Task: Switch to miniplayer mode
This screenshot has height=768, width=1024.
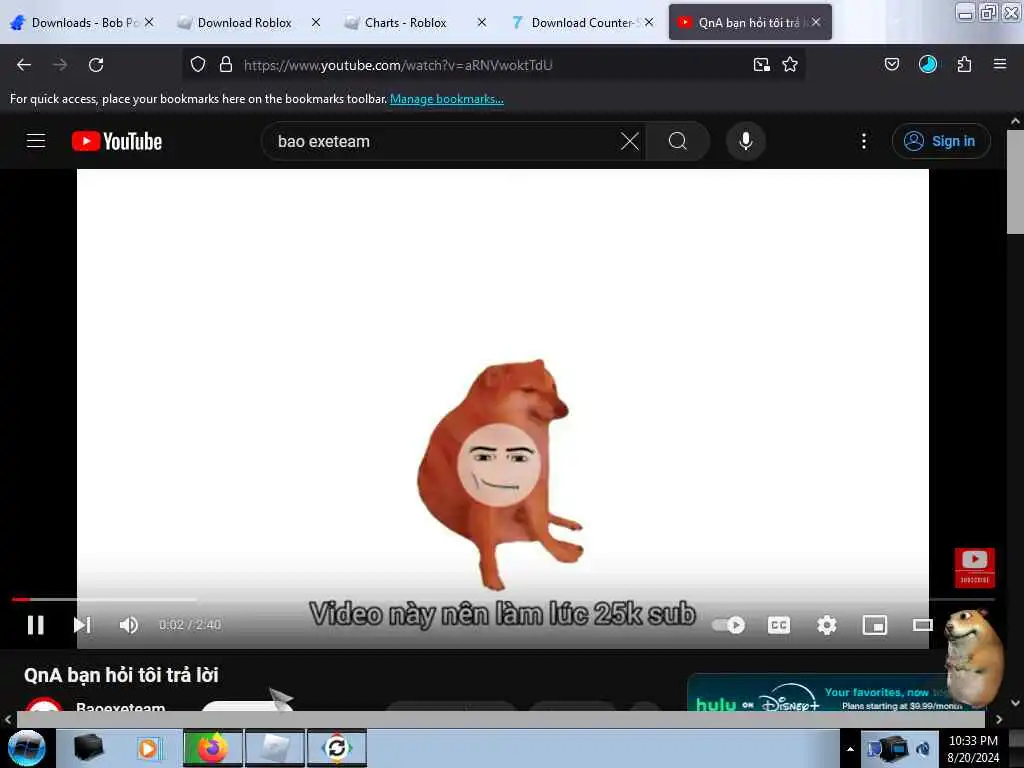Action: (874, 625)
